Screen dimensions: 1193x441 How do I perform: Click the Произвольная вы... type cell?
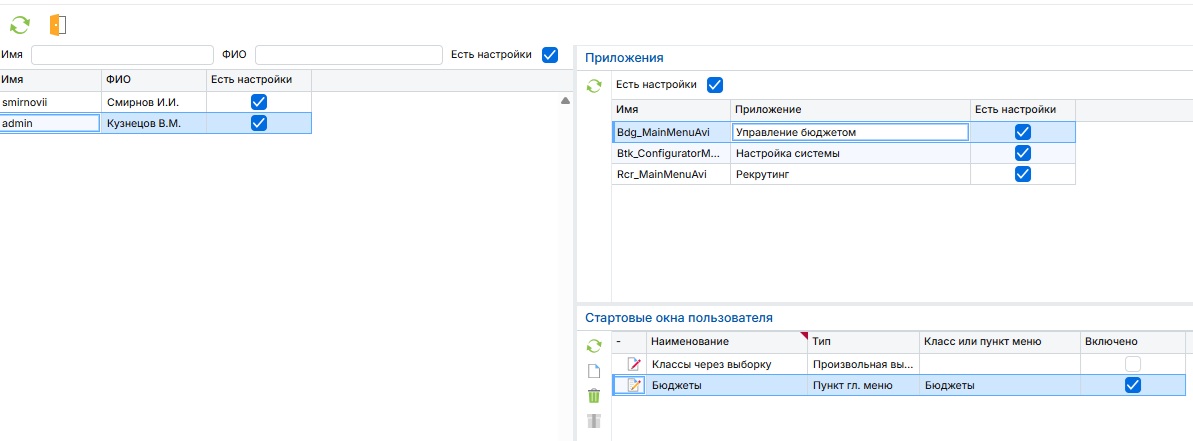click(x=864, y=364)
